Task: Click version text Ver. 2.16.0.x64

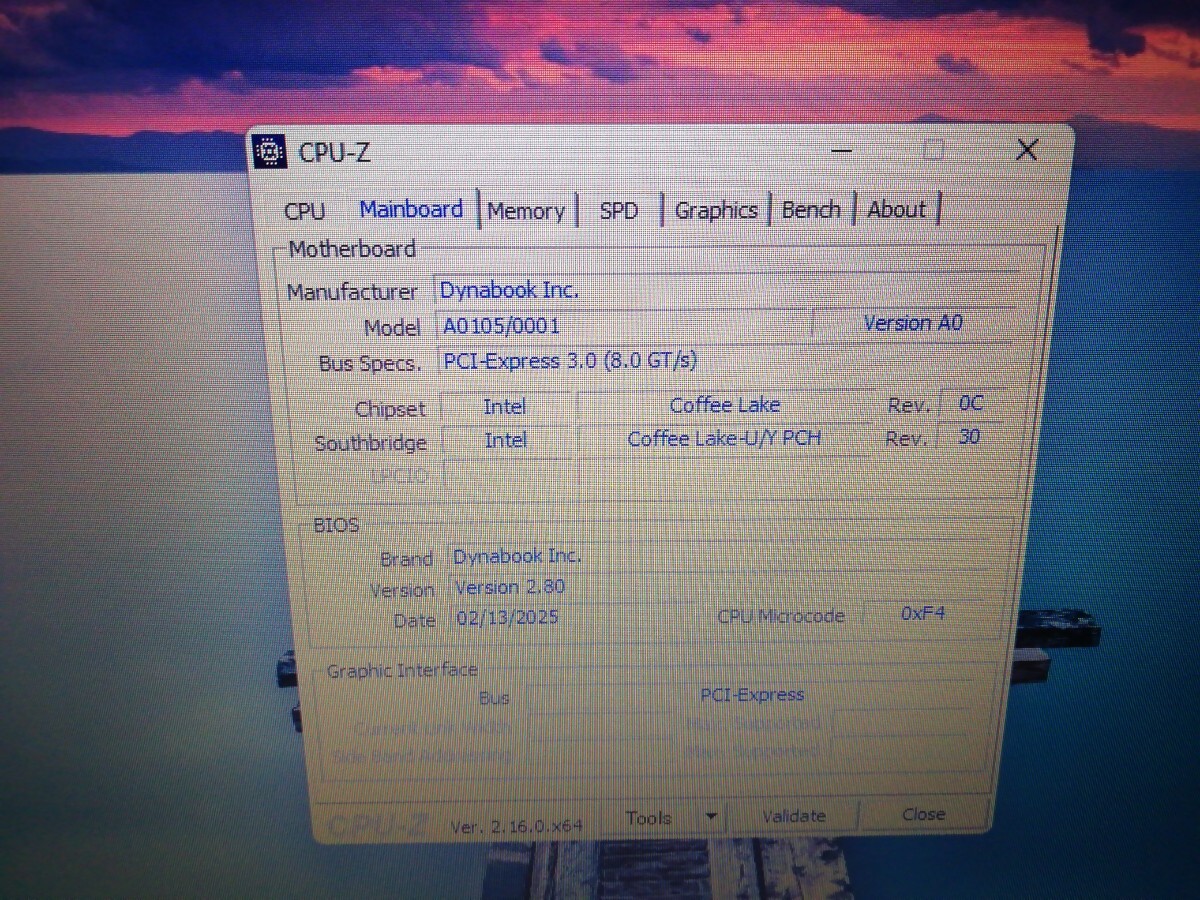Action: click(x=516, y=827)
